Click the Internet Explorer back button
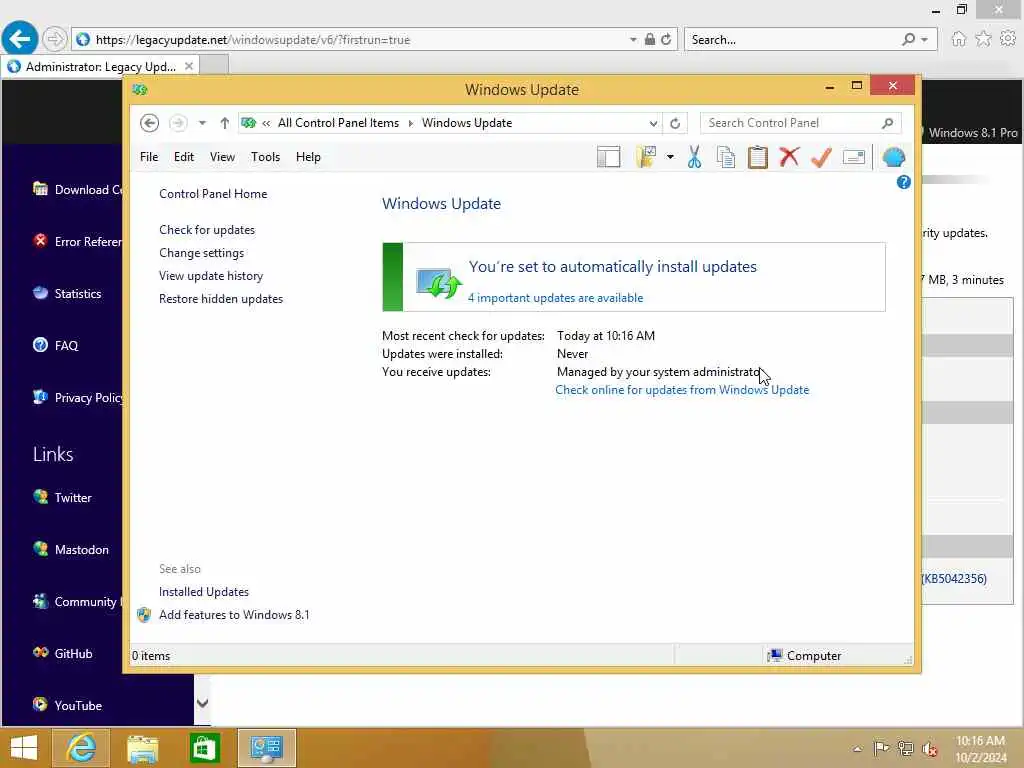 pyautogui.click(x=20, y=39)
